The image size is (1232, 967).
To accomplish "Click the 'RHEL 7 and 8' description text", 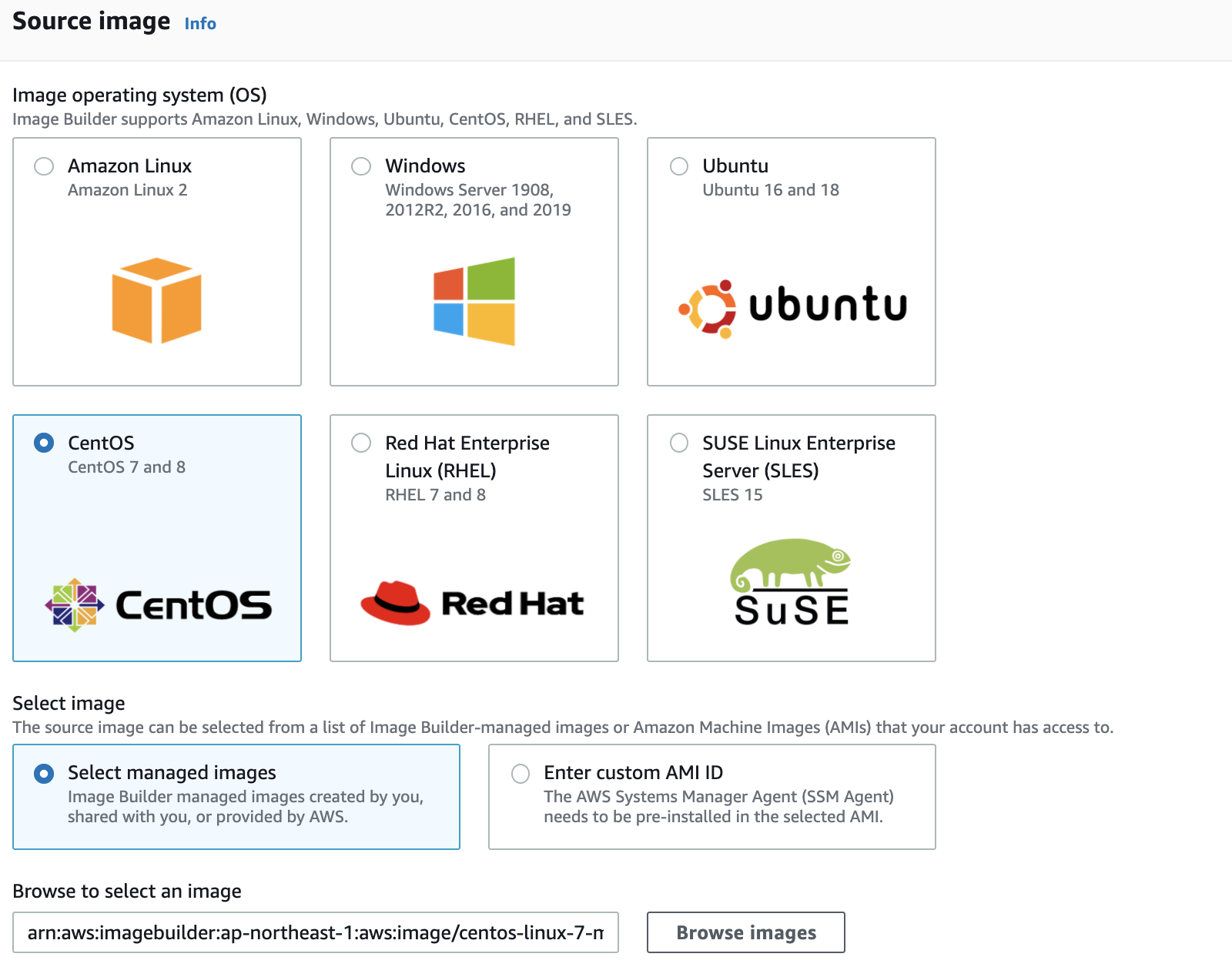I will pos(436,495).
